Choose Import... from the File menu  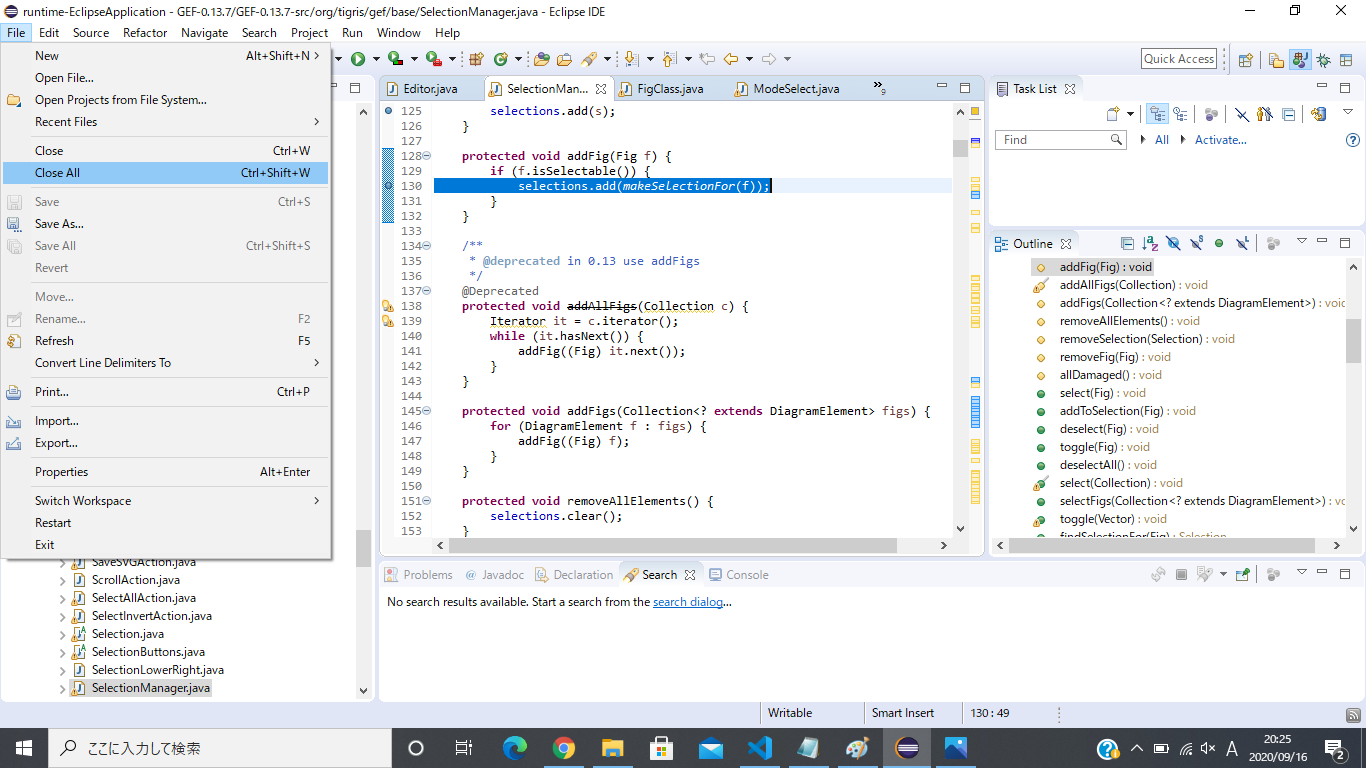click(x=166, y=421)
